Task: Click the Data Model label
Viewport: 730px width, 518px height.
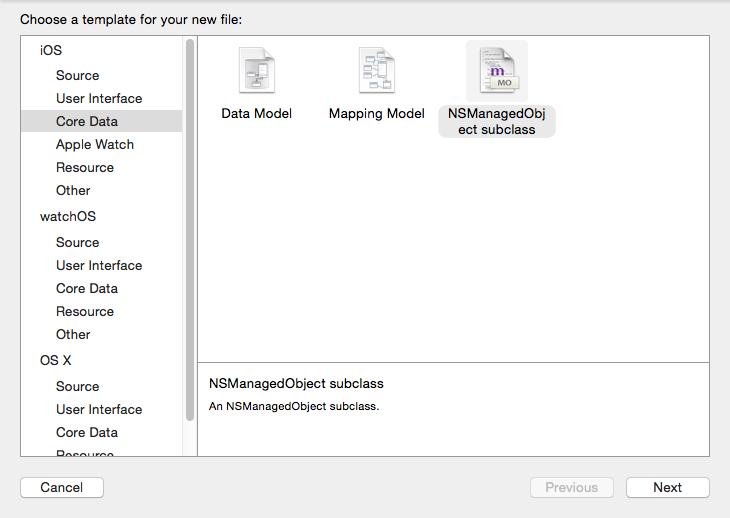Action: [x=257, y=114]
